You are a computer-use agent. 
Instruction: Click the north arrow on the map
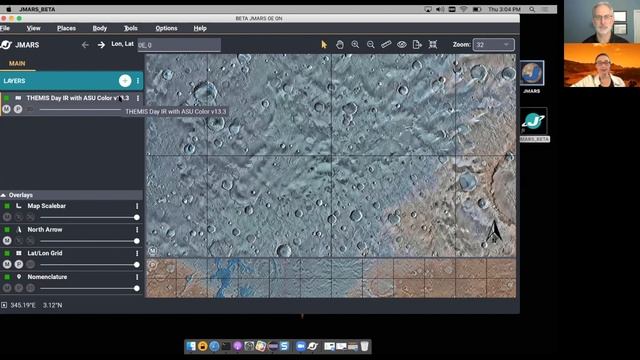click(494, 232)
